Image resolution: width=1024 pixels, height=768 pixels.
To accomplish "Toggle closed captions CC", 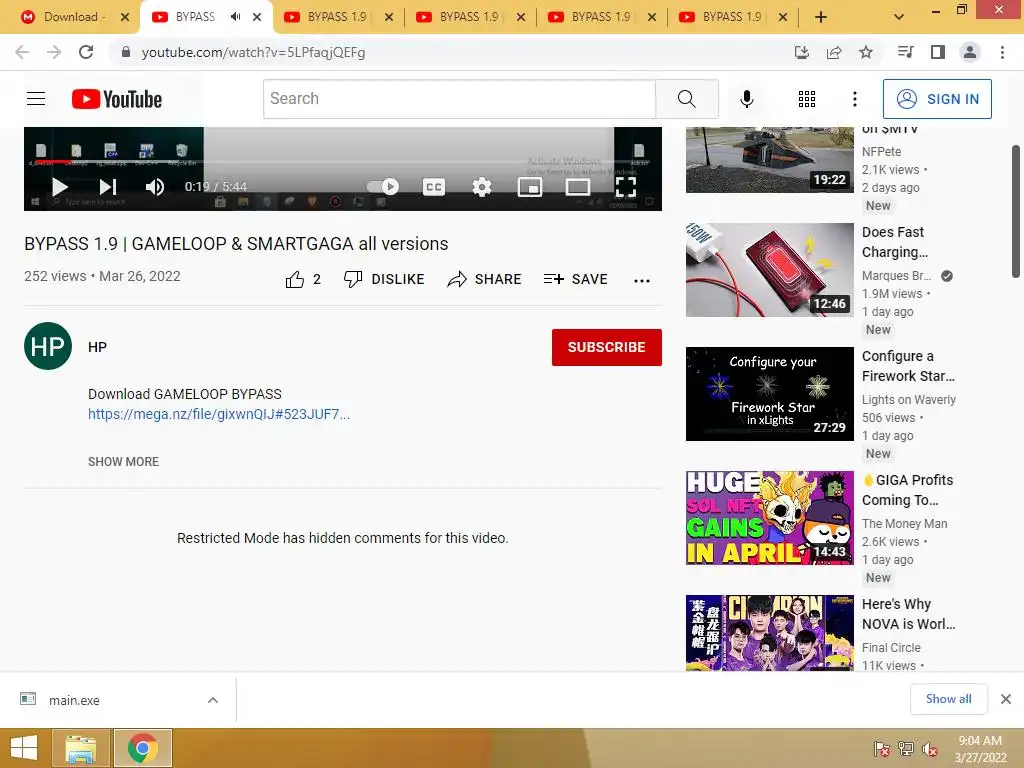I will [434, 187].
